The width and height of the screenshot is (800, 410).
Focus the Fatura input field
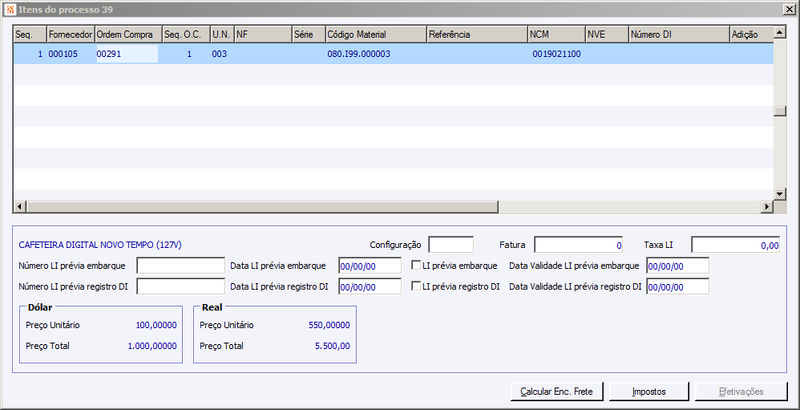click(579, 245)
